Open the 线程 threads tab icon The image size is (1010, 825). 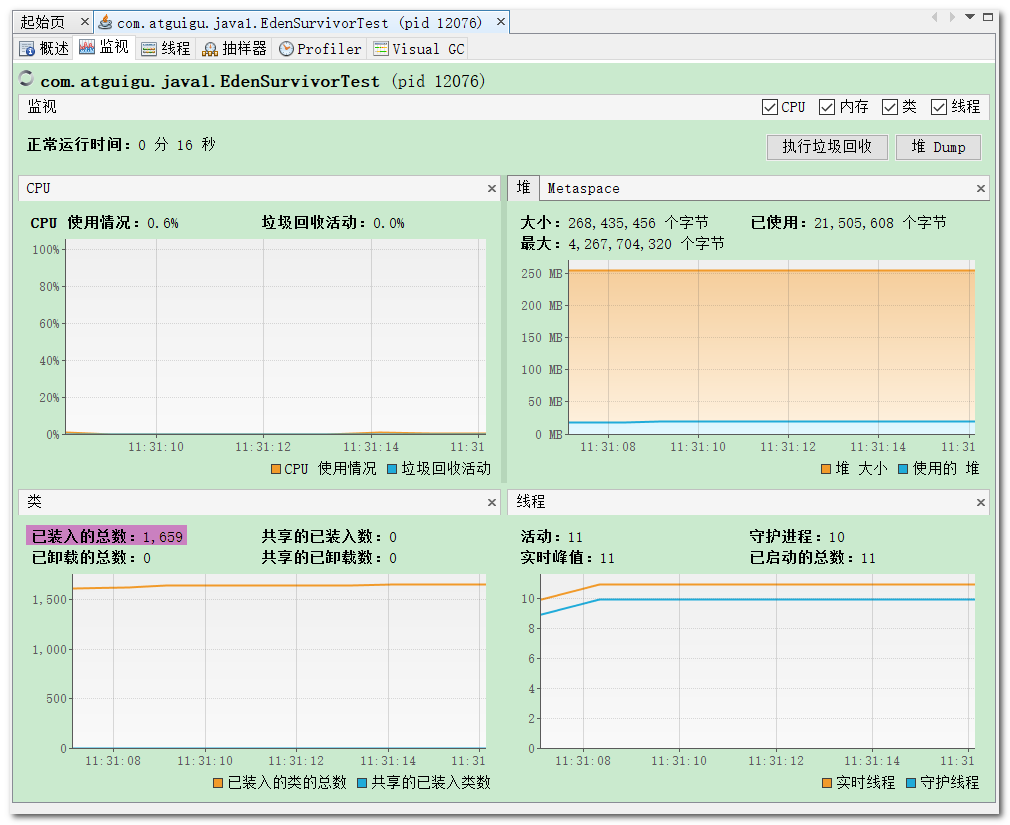pyautogui.click(x=149, y=49)
